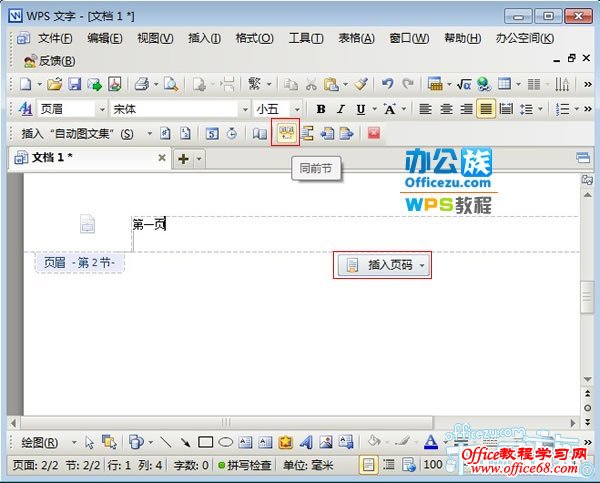Viewport: 600px width, 483px height.
Task: Open the font size dropdown 小五
Action: coord(297,109)
